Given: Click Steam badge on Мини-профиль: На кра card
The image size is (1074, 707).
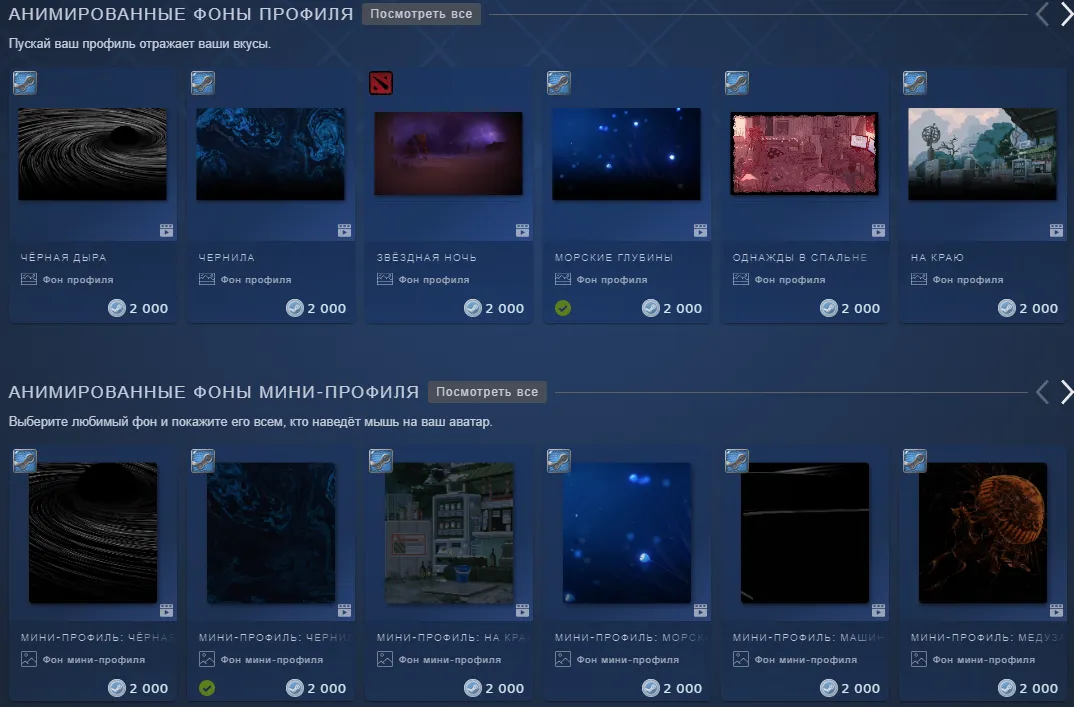Looking at the screenshot, I should click(x=381, y=461).
